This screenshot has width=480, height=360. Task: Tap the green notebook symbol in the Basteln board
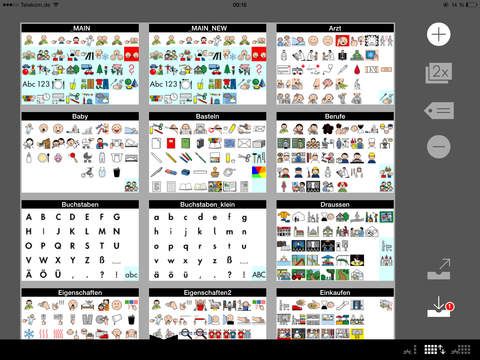[186, 143]
